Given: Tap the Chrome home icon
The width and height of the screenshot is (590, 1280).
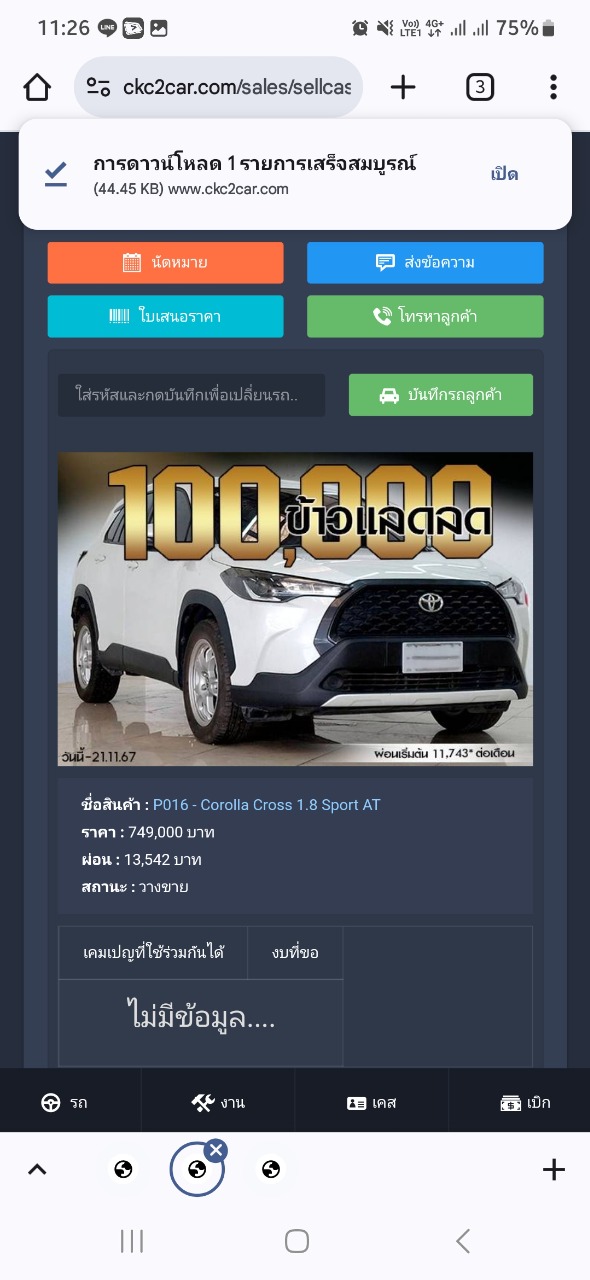Looking at the screenshot, I should pos(37,88).
